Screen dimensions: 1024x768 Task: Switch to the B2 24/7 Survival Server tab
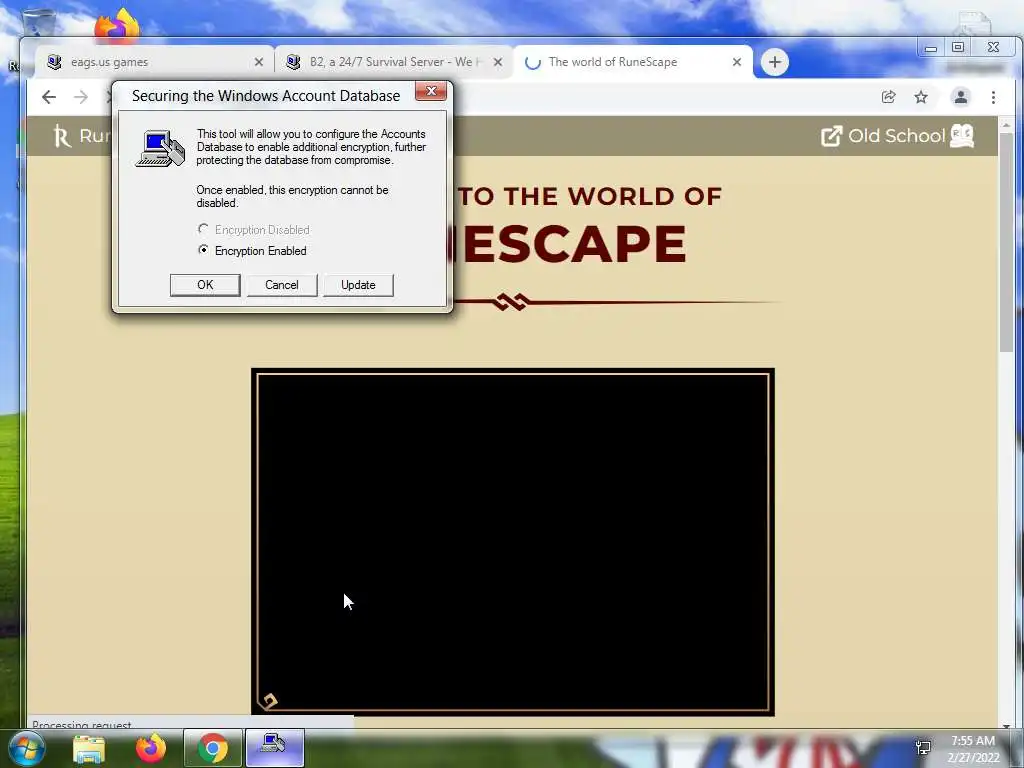click(392, 62)
